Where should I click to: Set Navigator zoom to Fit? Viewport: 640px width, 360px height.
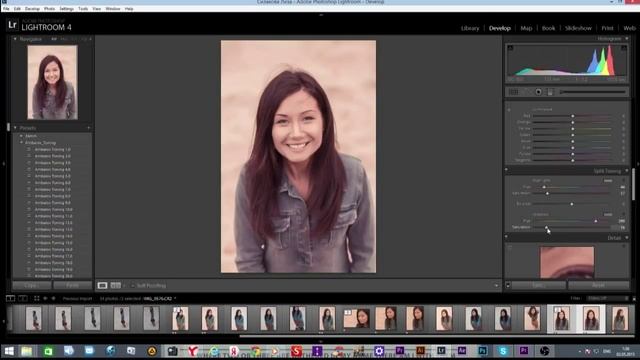(x=54, y=39)
